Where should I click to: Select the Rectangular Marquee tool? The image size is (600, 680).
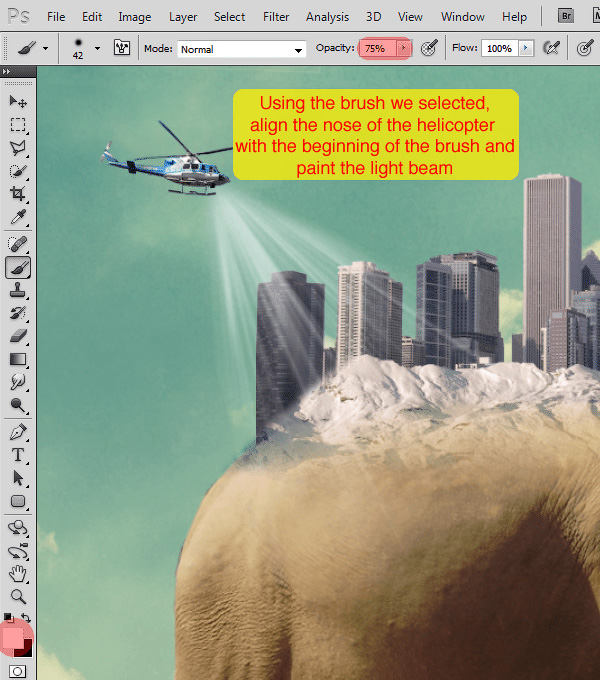[18, 124]
